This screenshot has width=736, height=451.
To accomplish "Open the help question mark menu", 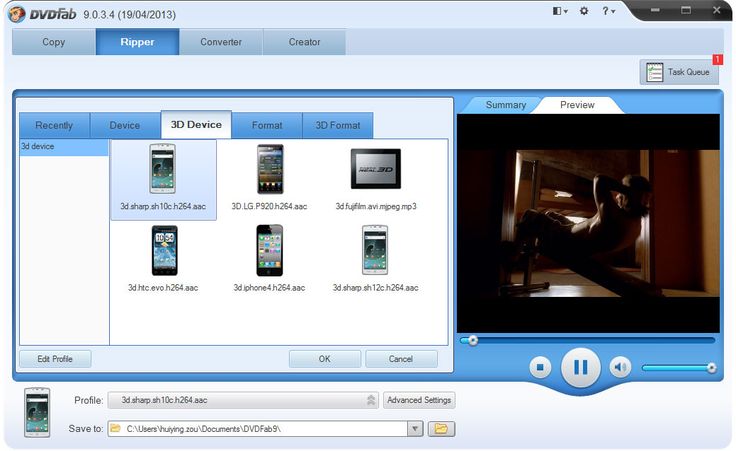I will 608,11.
